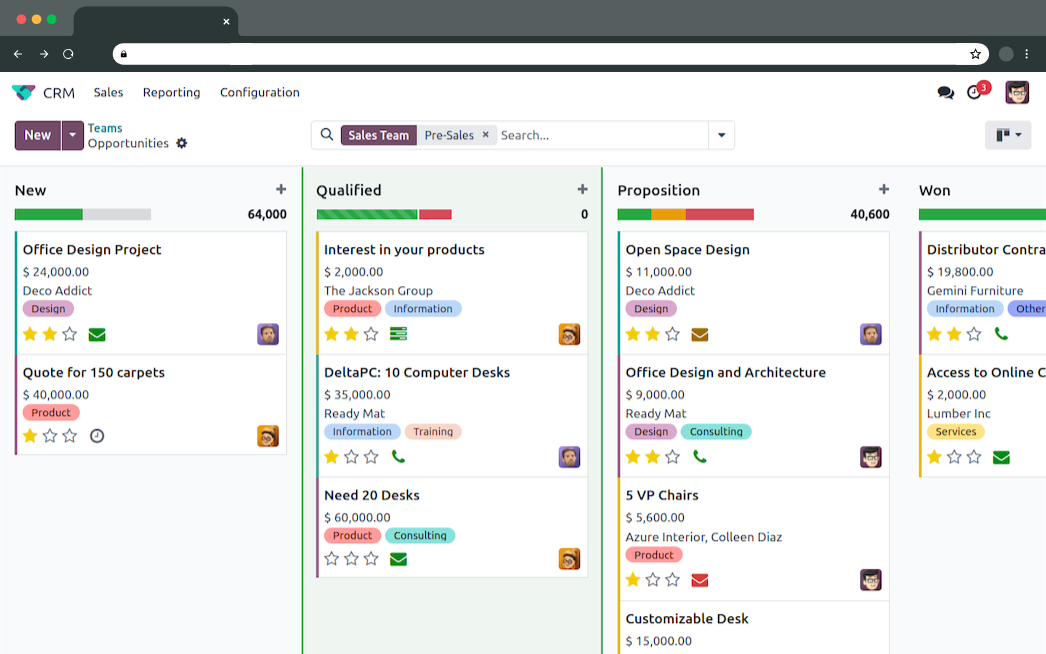Click the gear icon beside Opportunities
This screenshot has width=1046, height=654.
pos(181,144)
